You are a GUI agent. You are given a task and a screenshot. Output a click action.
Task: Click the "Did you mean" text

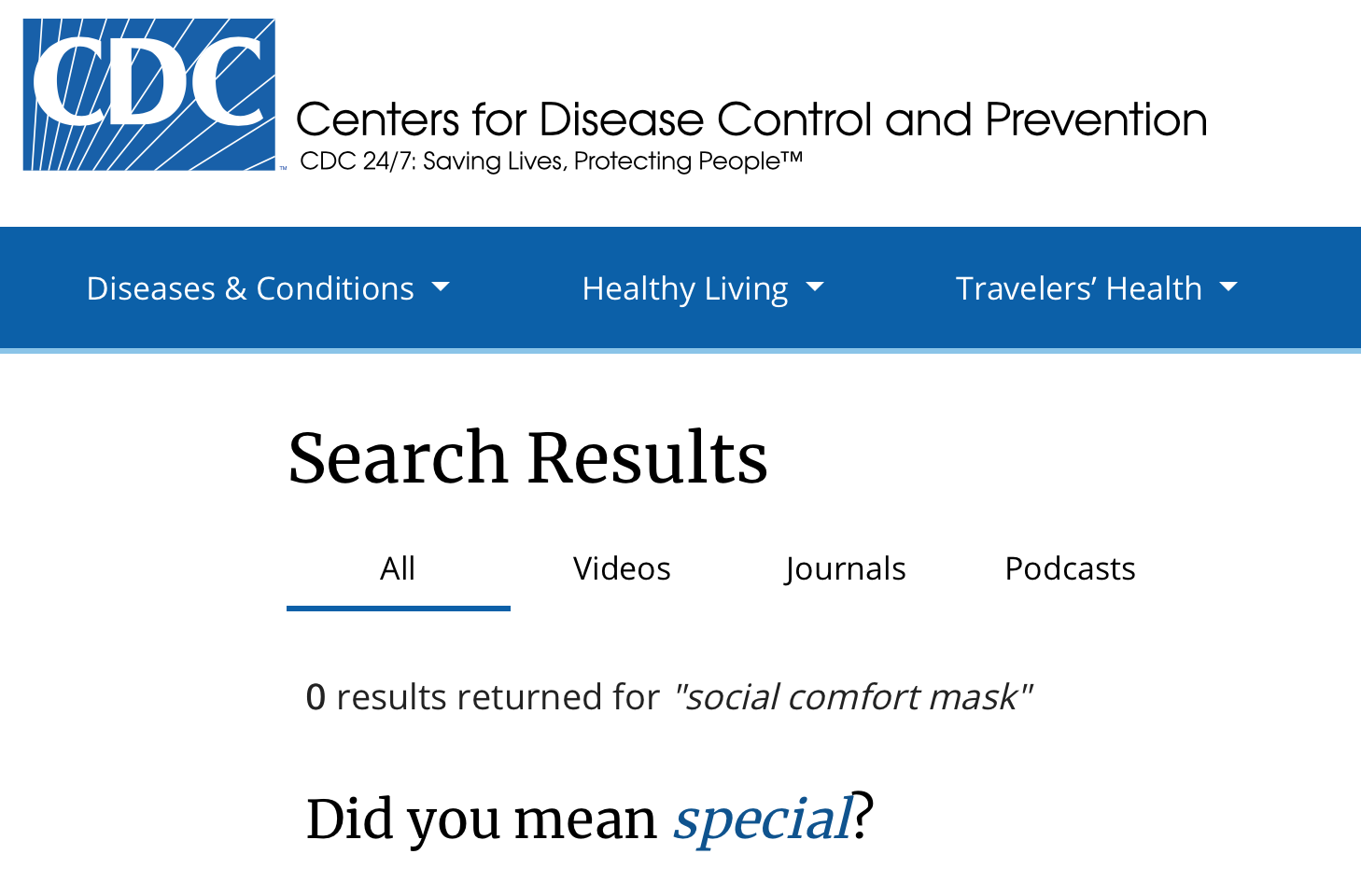click(x=482, y=819)
